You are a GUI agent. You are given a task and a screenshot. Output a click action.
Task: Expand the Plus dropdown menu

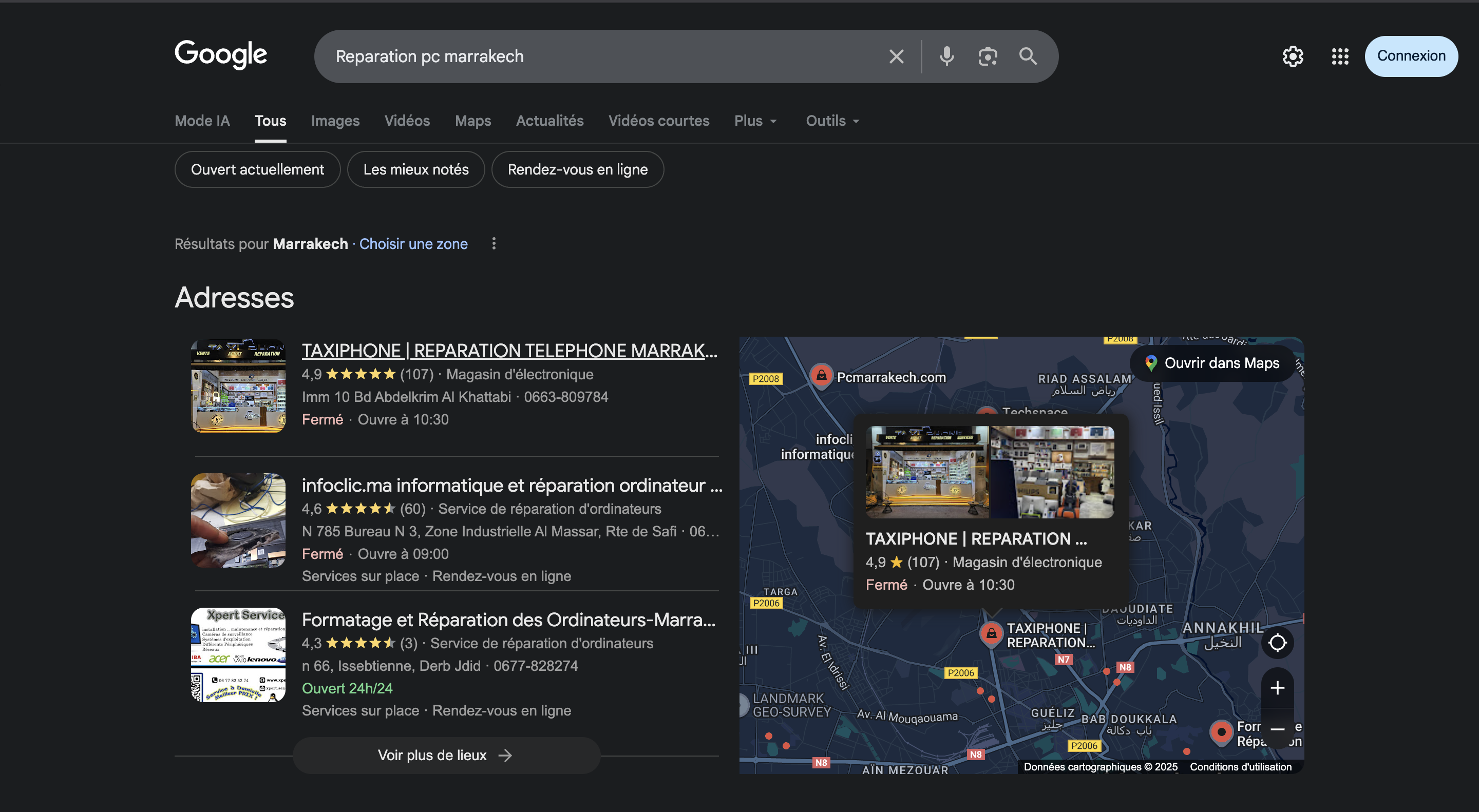point(755,121)
